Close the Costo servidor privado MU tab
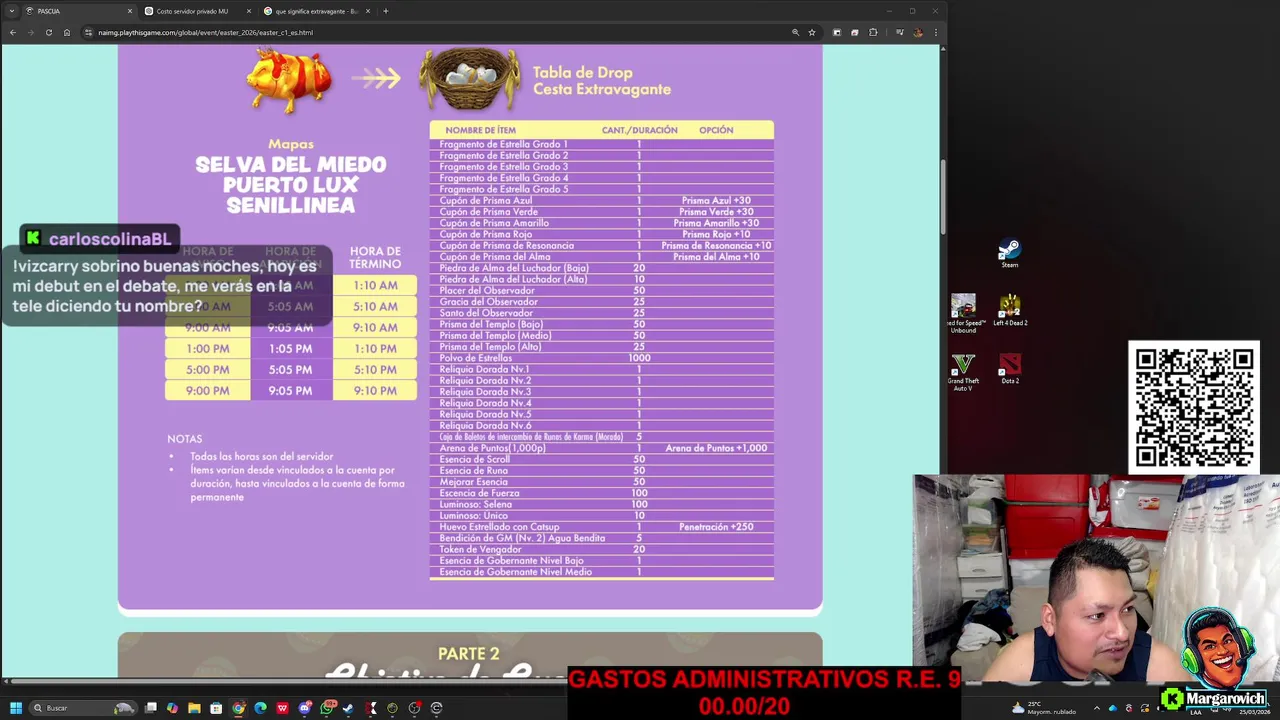Image resolution: width=1280 pixels, height=720 pixels. click(249, 11)
